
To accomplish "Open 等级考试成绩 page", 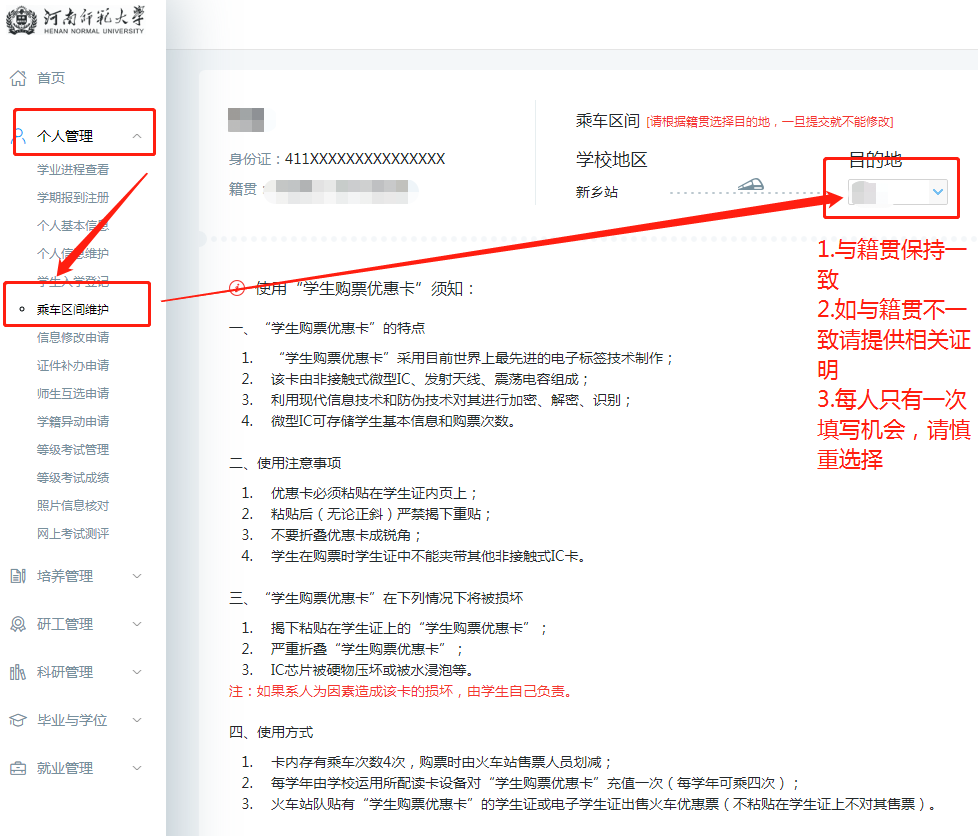I will coord(73,478).
